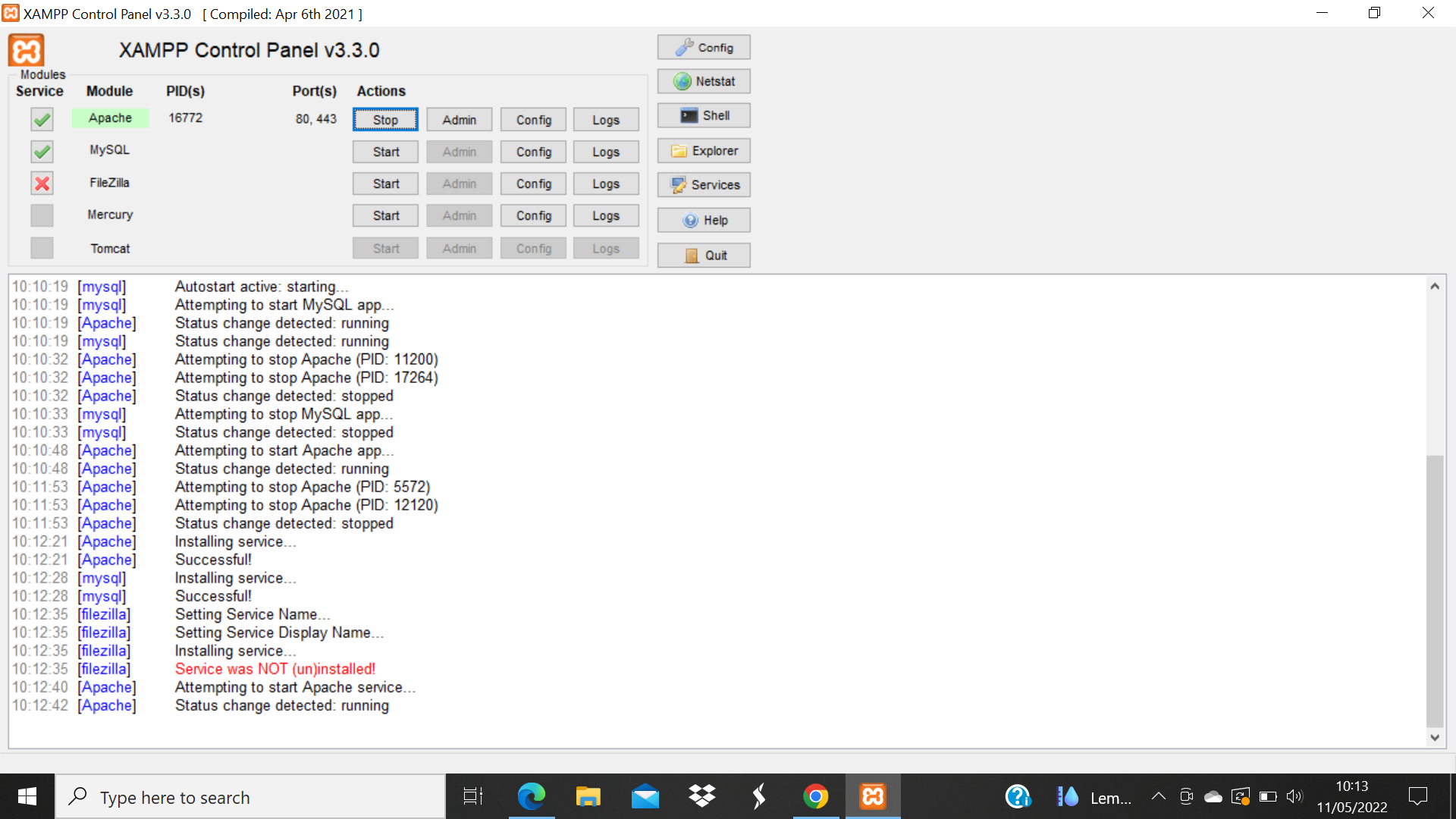Click the red X next to FileZilla
Screen dimensions: 1456x819
point(42,183)
